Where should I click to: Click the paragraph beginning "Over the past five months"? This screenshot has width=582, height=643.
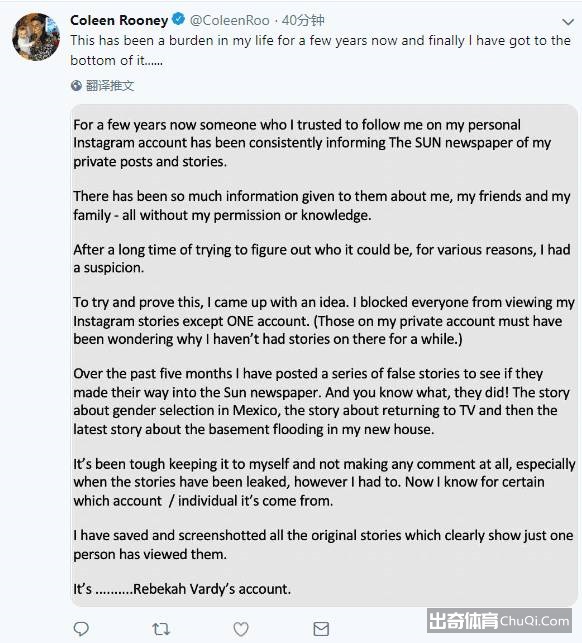pyautogui.click(x=321, y=401)
